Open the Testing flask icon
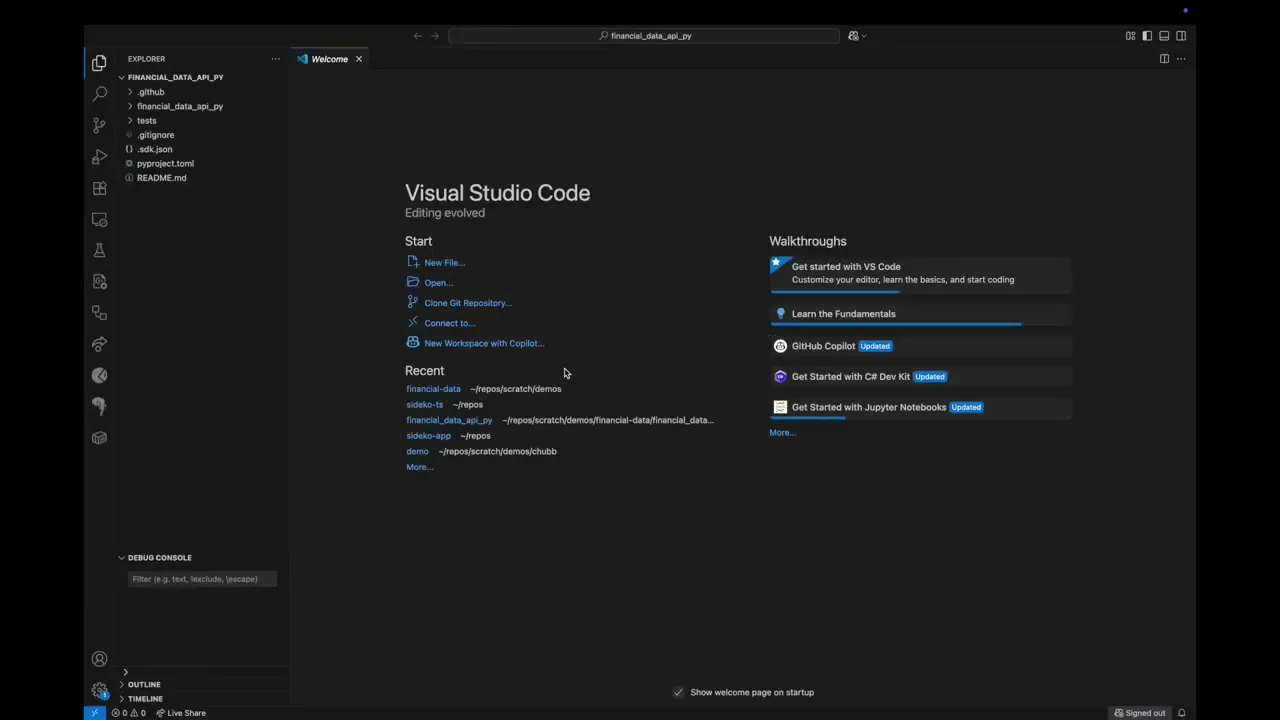The image size is (1280, 720). coord(99,250)
